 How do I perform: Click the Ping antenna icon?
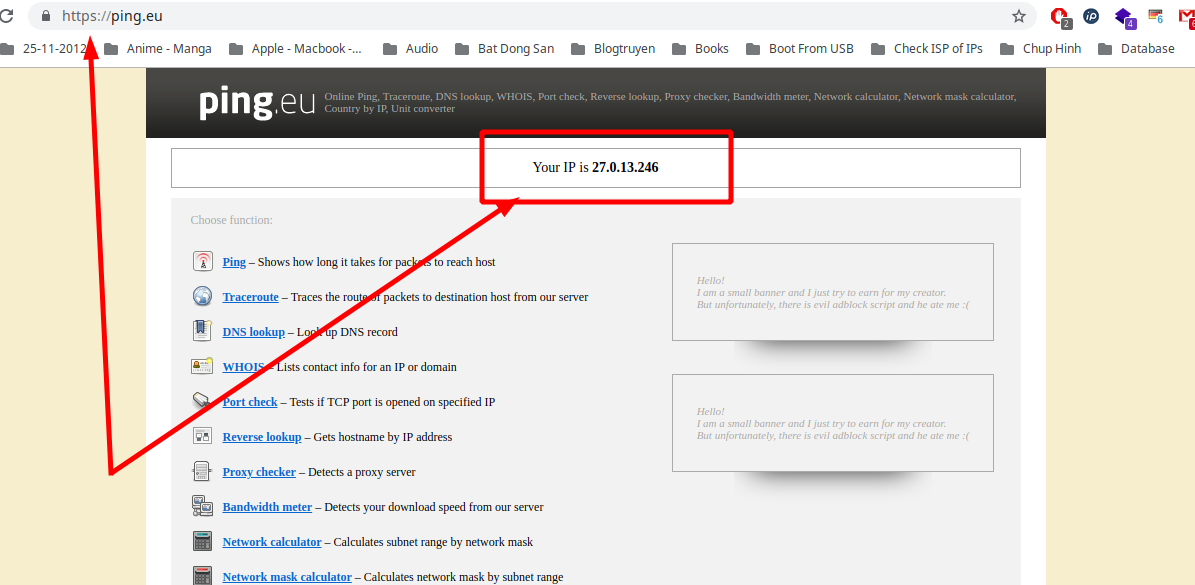point(202,261)
